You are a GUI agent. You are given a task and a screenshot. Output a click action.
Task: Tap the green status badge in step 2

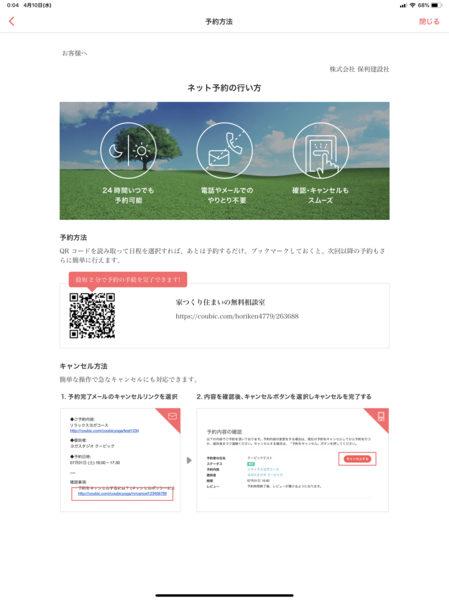(x=251, y=463)
